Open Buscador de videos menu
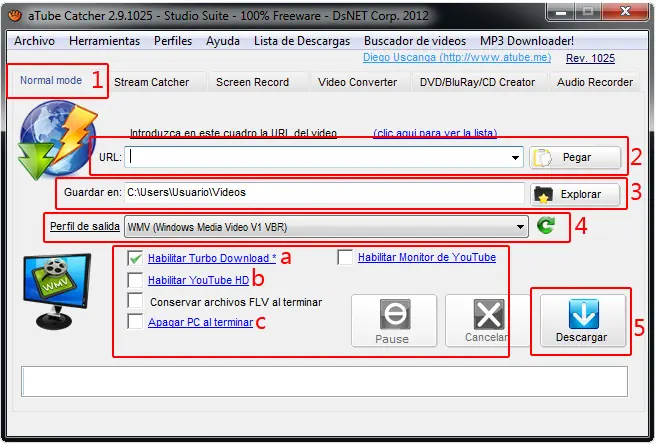This screenshot has width=656, height=445. click(x=415, y=41)
